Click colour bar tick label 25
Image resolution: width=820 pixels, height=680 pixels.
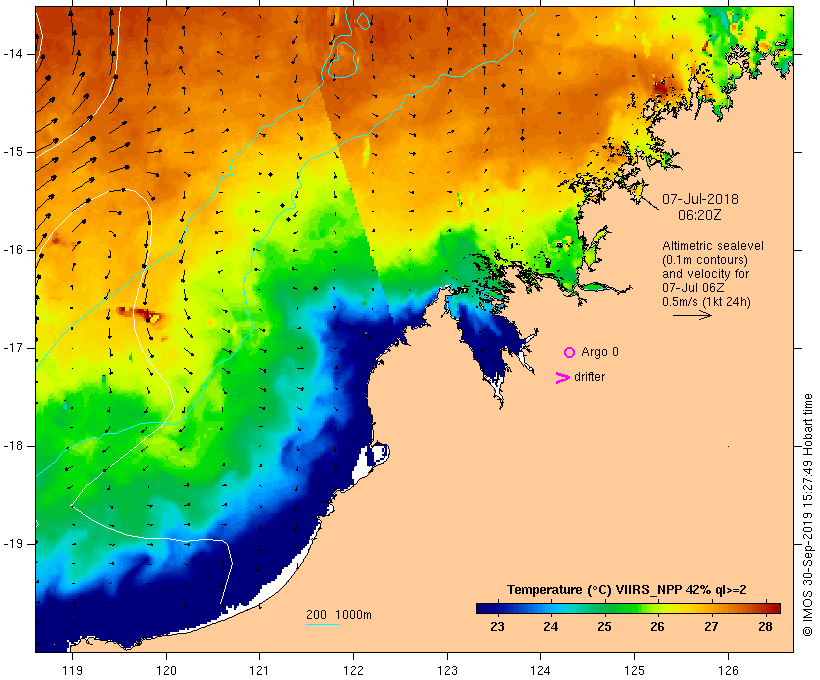point(605,627)
